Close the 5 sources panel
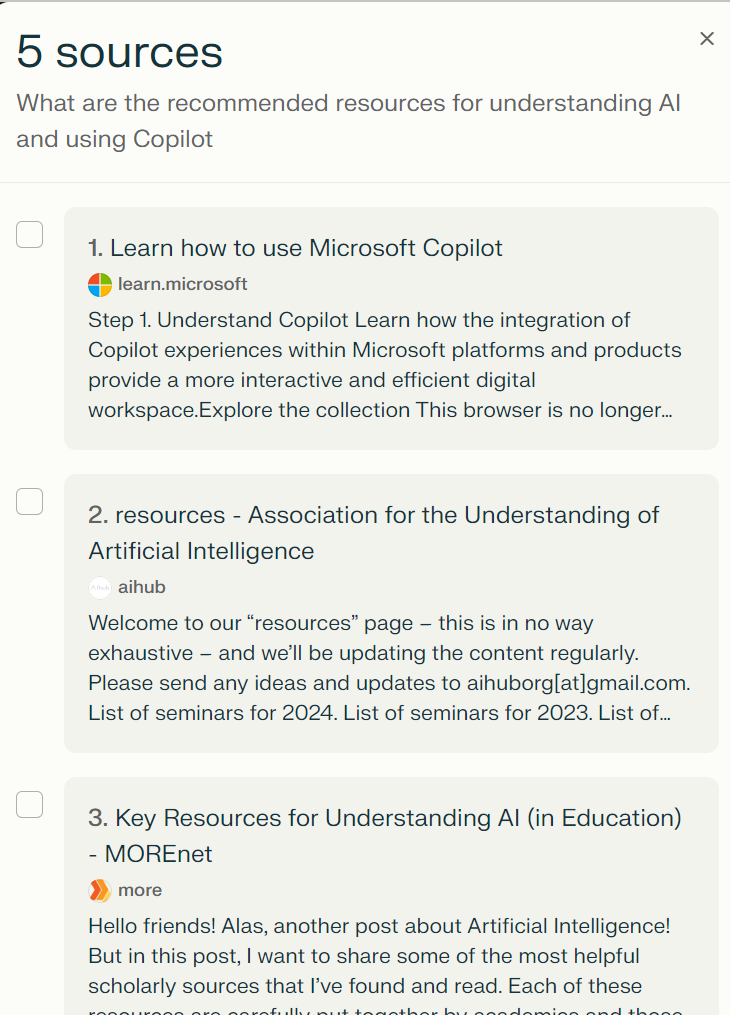Viewport: 730px width, 1015px height. [707, 39]
